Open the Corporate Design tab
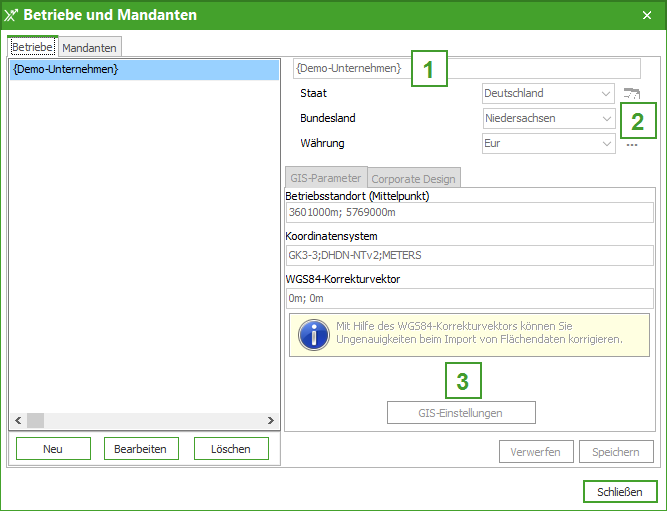Viewport: 667px width, 511px height. (x=413, y=179)
